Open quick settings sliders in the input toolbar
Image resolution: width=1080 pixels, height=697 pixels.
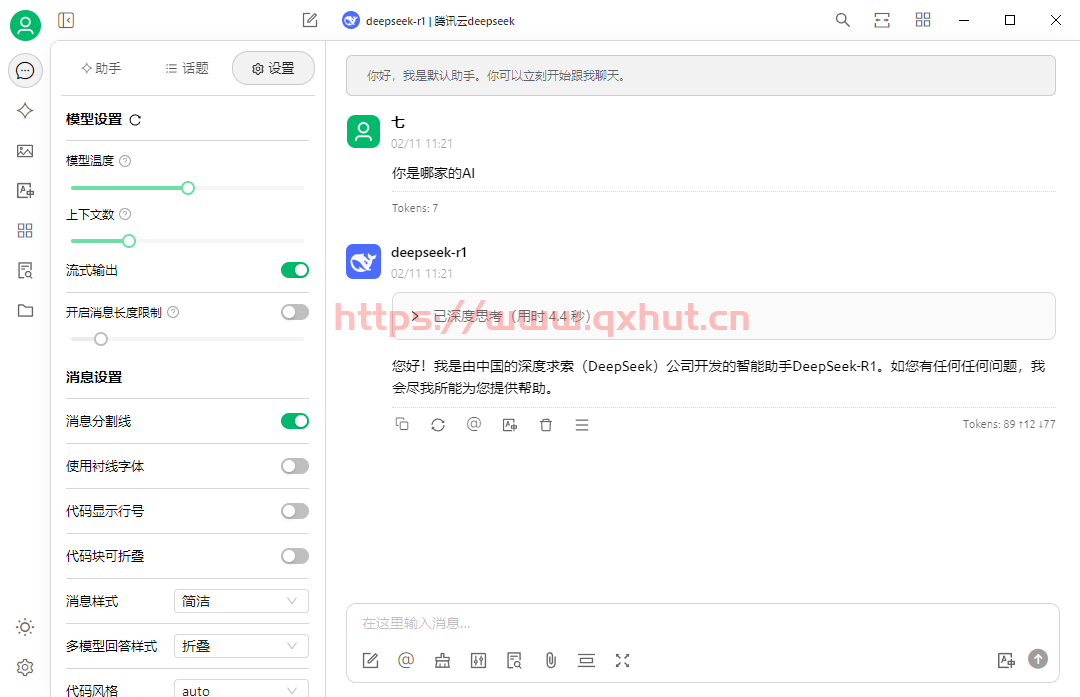coord(479,660)
